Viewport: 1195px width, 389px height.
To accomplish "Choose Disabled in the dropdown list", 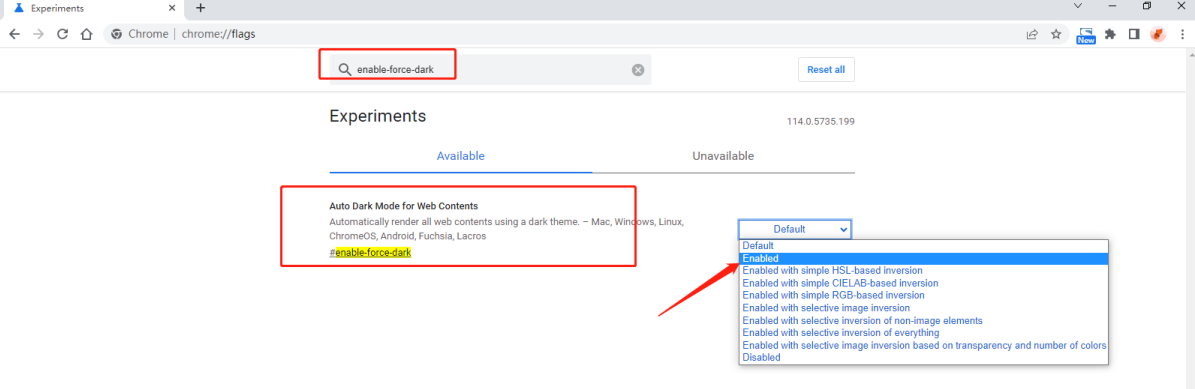I will [x=924, y=358].
